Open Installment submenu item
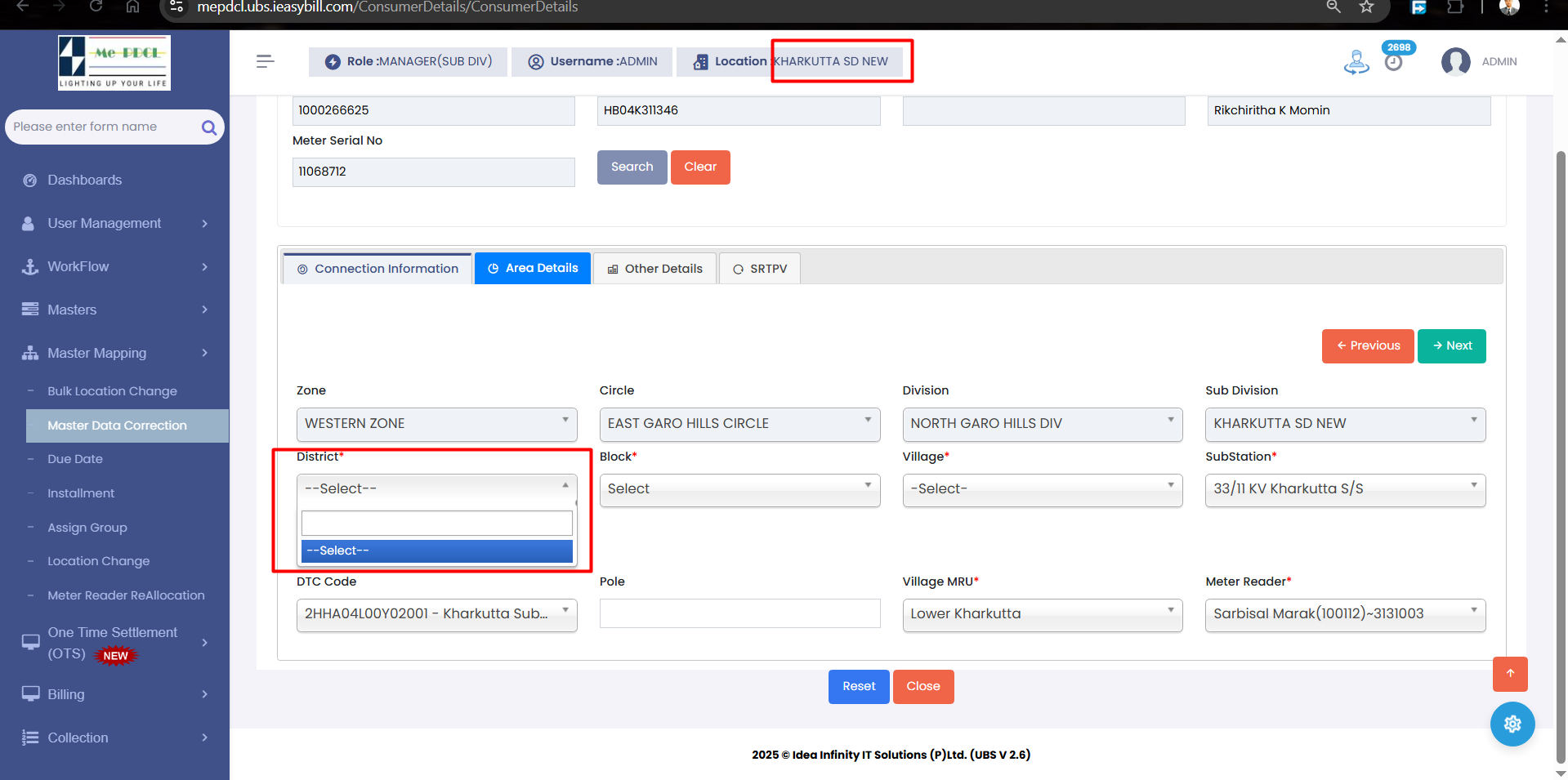 (x=81, y=493)
